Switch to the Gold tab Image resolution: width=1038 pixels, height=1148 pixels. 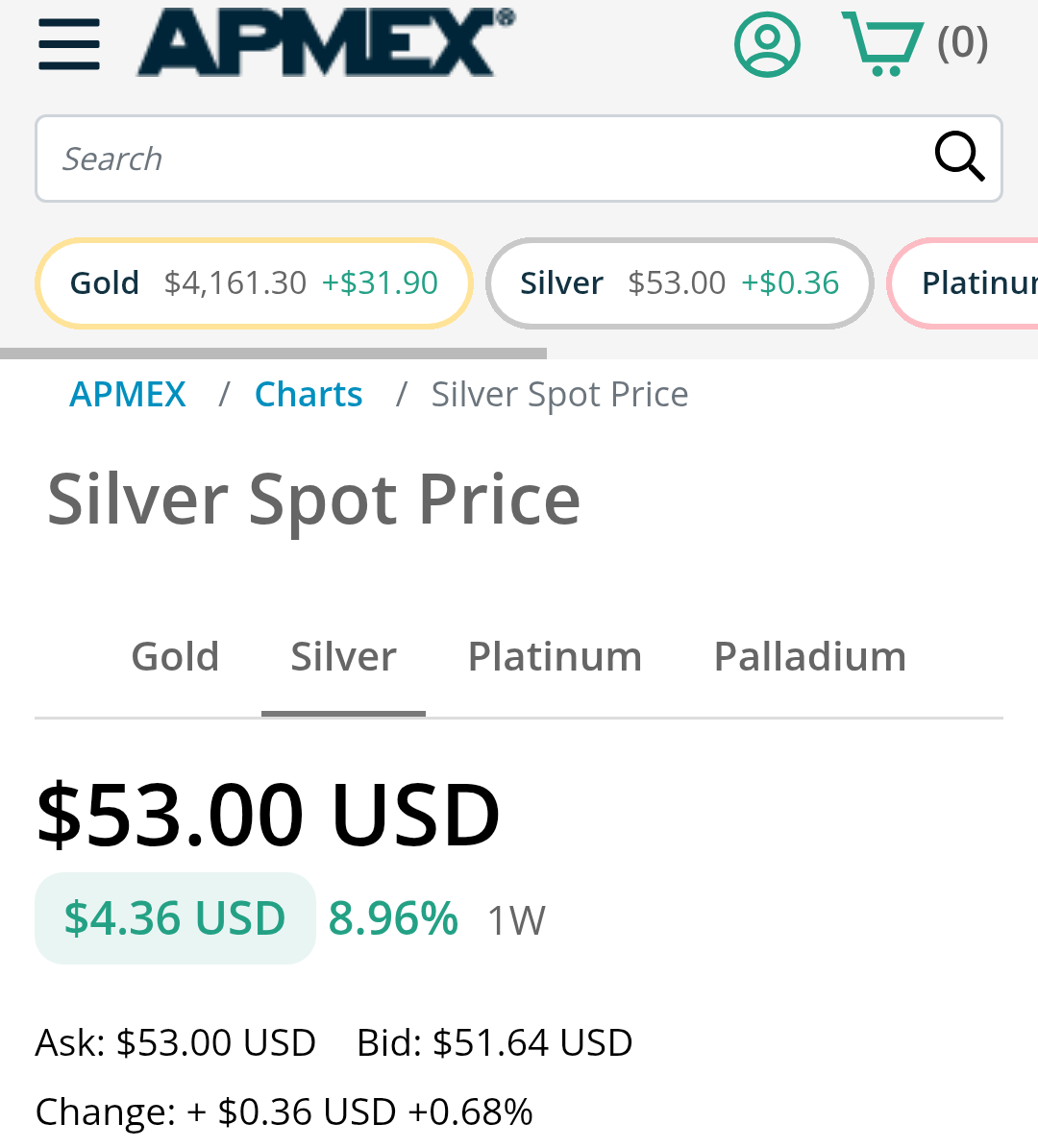175,657
